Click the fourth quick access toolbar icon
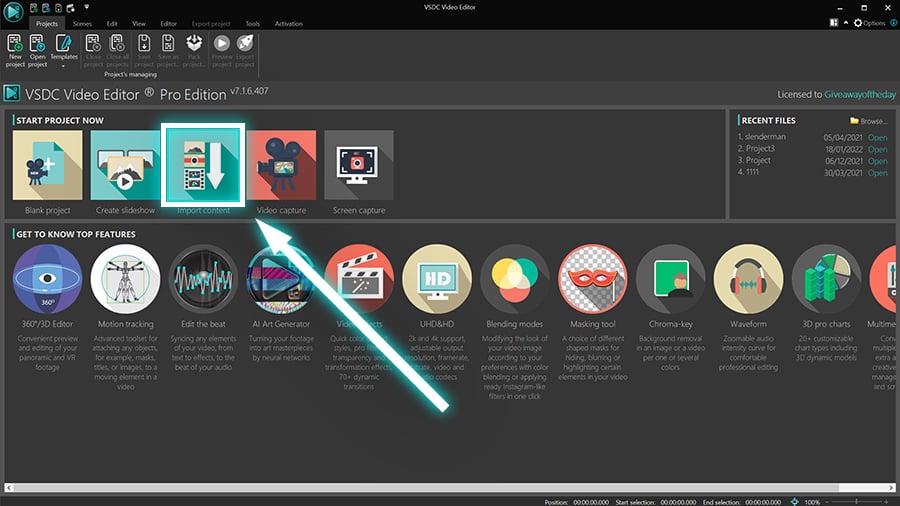The image size is (900, 506). tap(71, 8)
